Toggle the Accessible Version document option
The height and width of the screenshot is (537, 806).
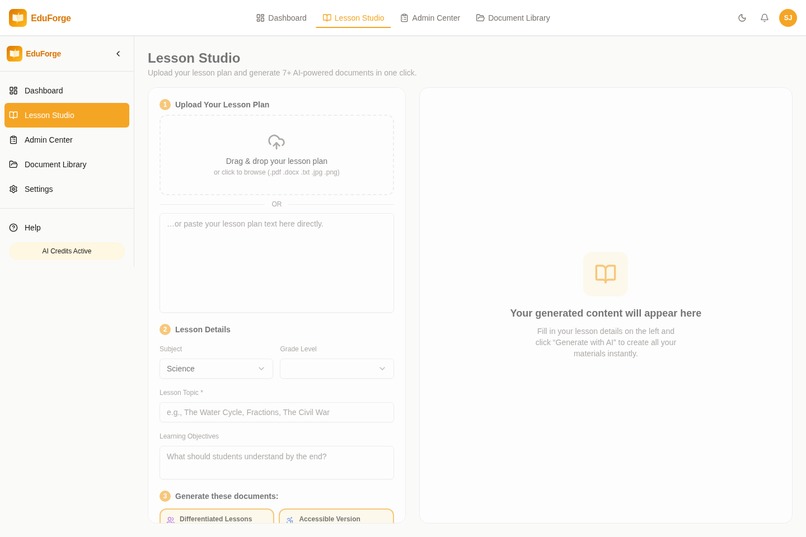(336, 517)
